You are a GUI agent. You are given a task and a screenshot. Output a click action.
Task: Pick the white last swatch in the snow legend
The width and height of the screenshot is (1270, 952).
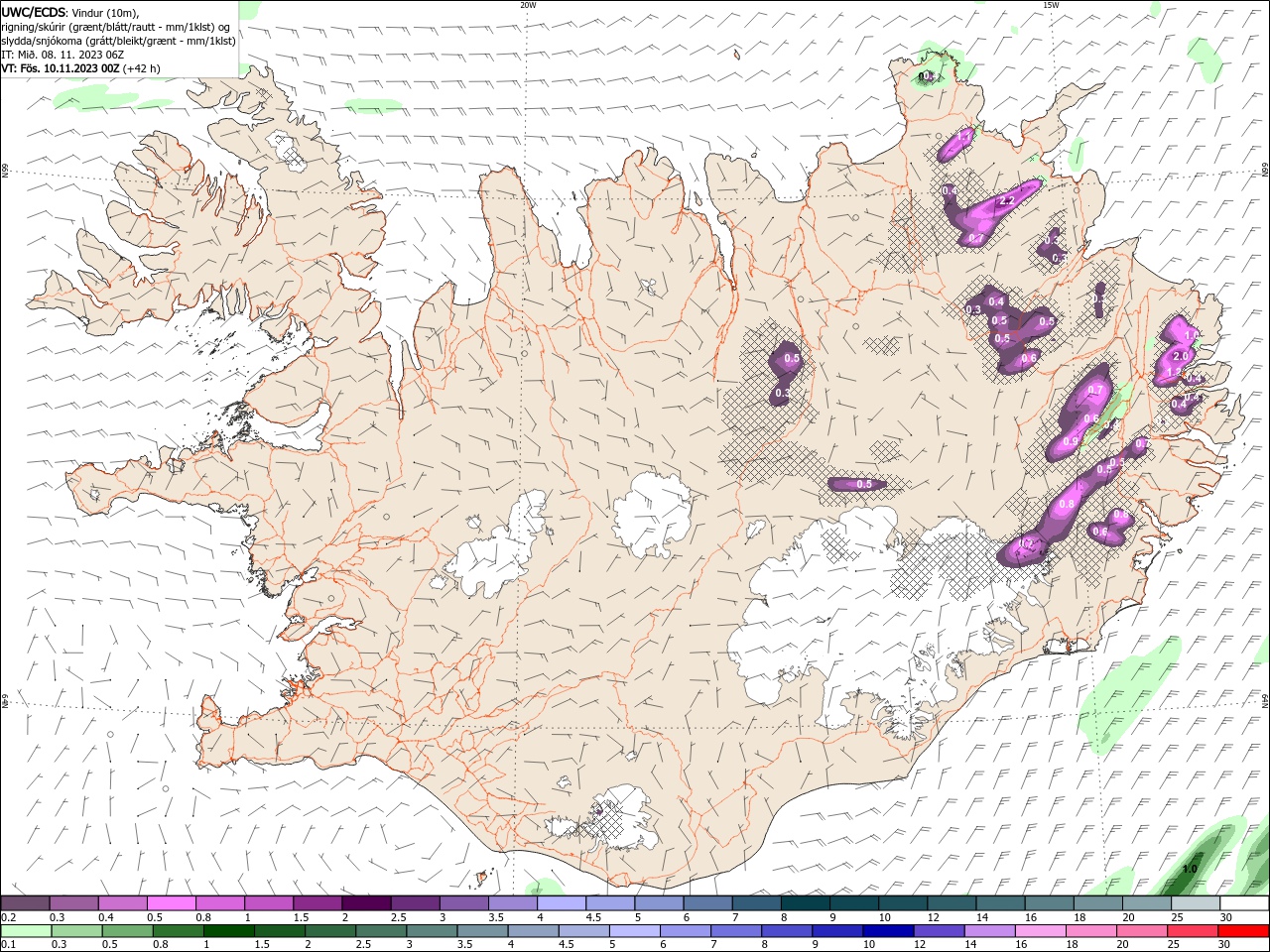(1244, 903)
